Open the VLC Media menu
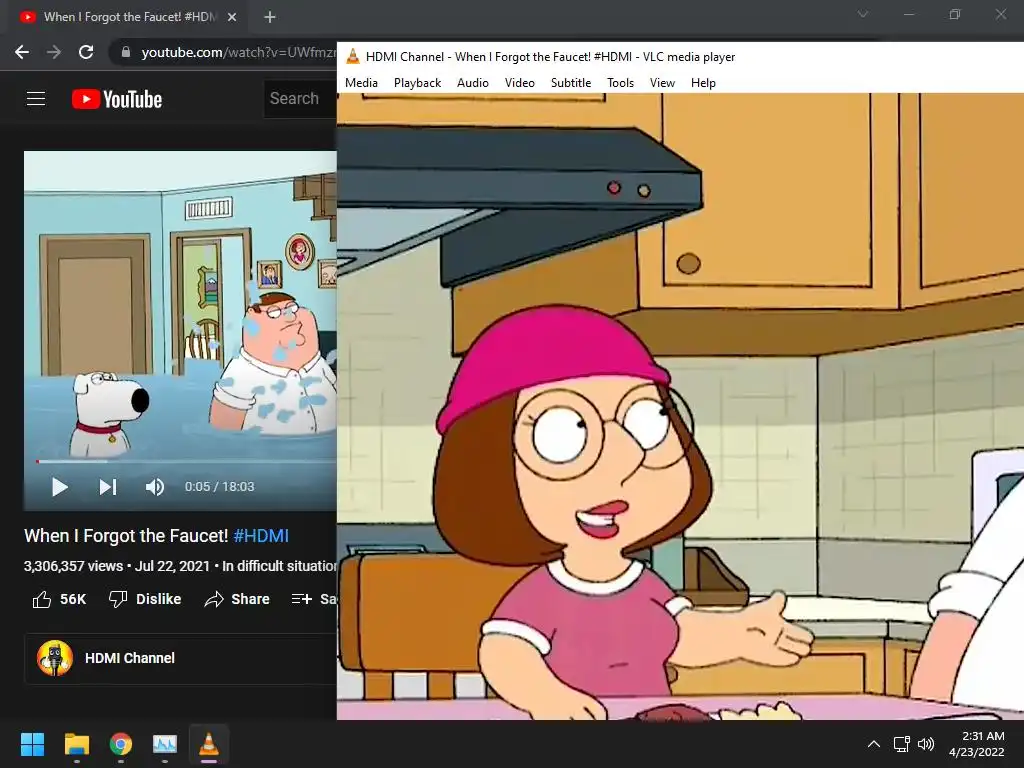This screenshot has height=768, width=1024. (361, 83)
